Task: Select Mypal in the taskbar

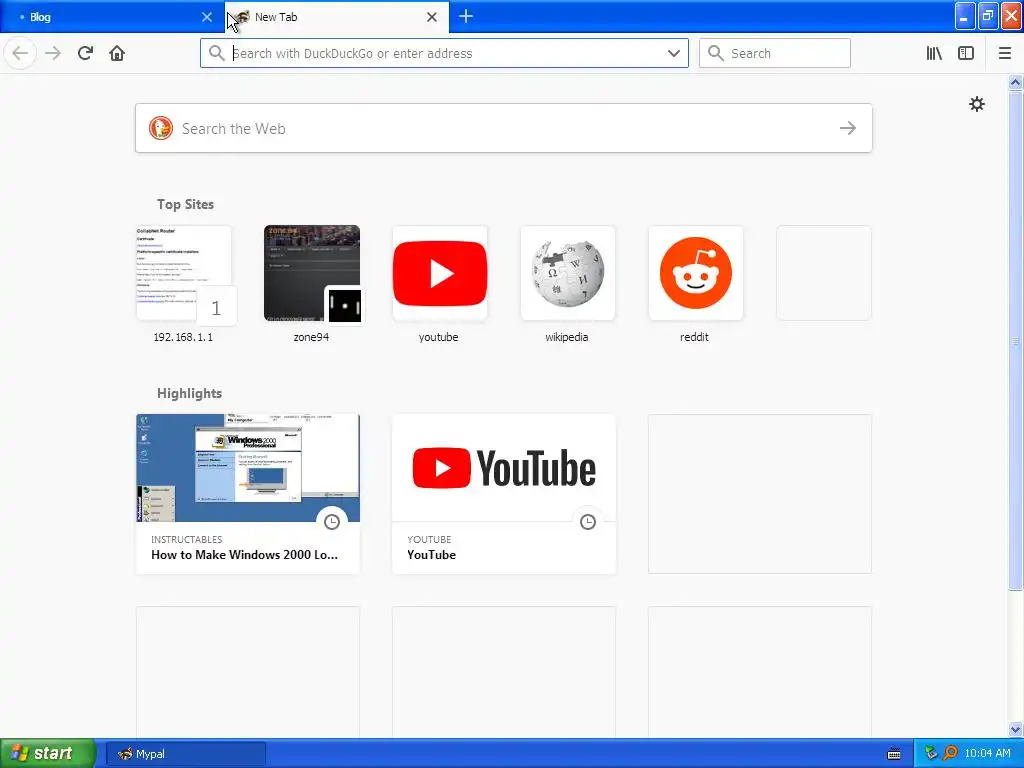Action: pyautogui.click(x=186, y=754)
